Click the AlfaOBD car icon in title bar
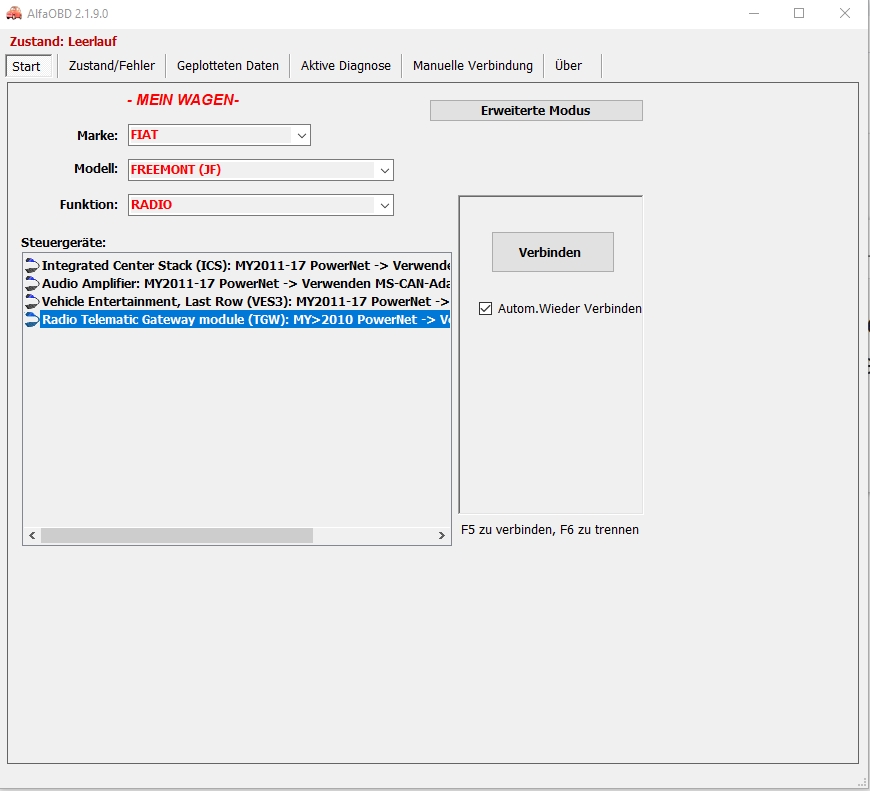 (x=14, y=14)
